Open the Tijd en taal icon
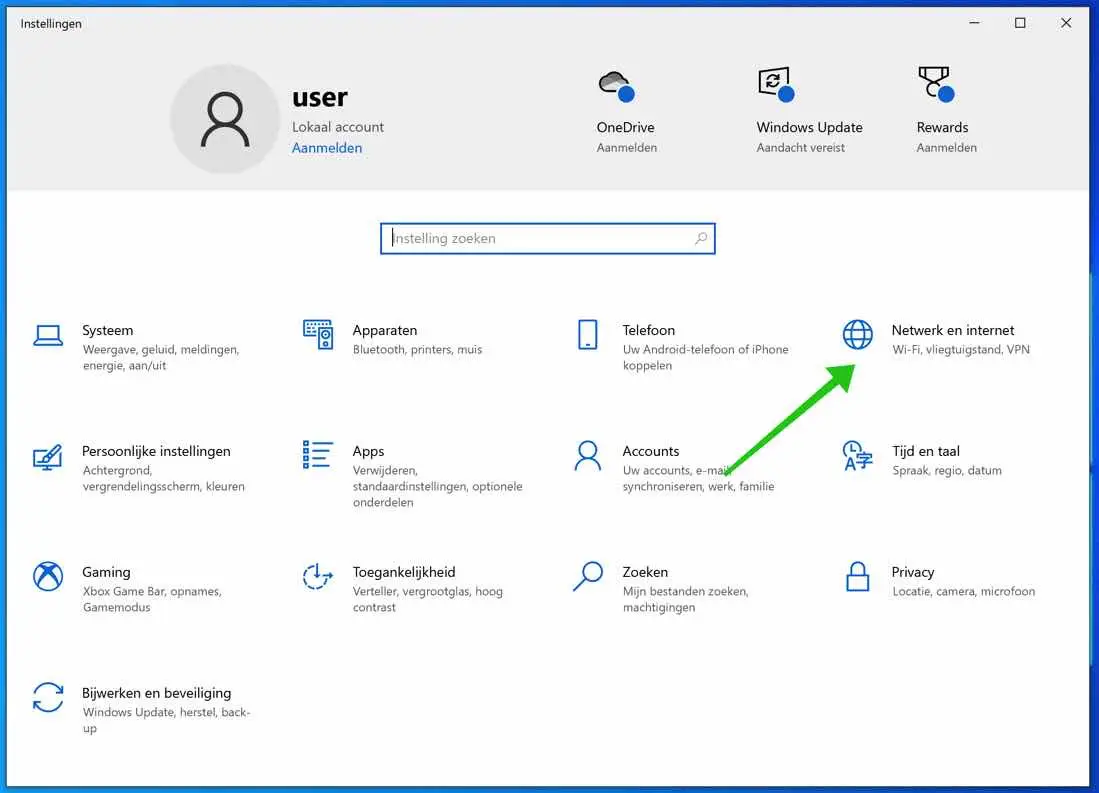1099x793 pixels. pos(857,456)
